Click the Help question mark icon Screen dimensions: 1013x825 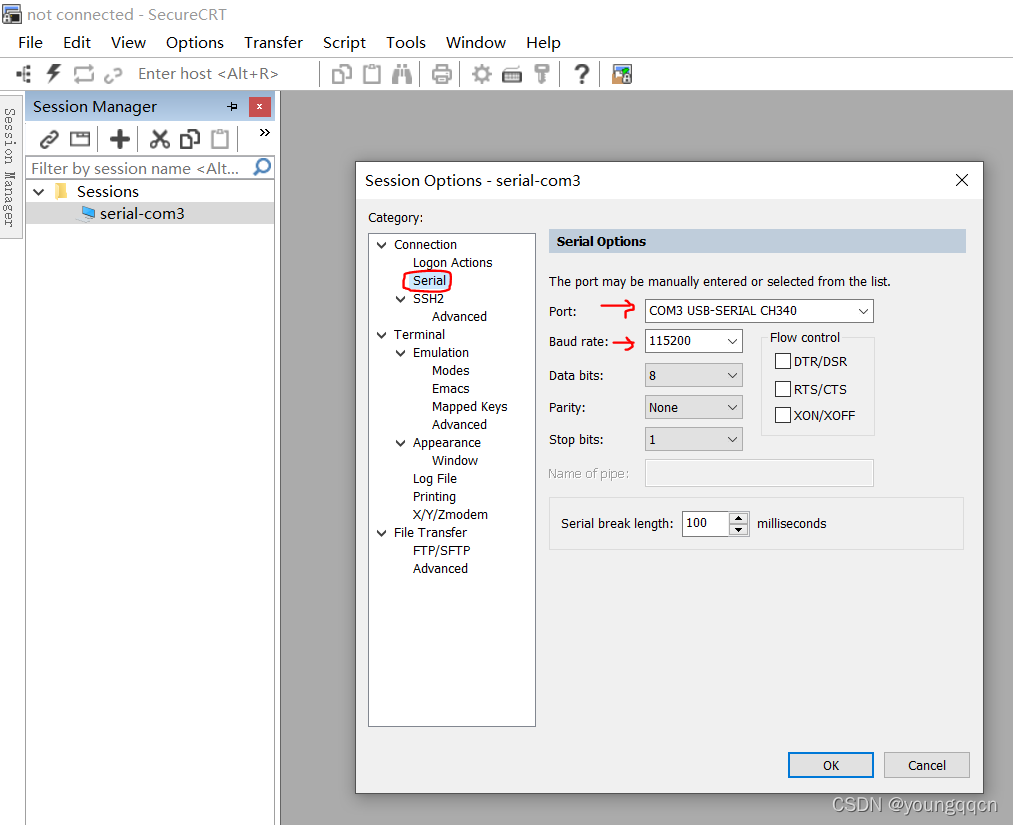(581, 74)
